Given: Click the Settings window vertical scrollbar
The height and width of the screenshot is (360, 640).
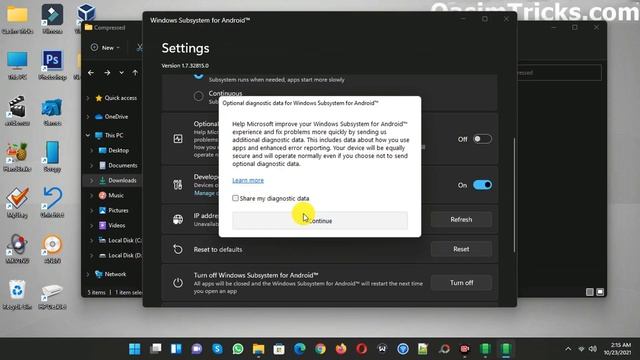Looking at the screenshot, I should tap(514, 195).
